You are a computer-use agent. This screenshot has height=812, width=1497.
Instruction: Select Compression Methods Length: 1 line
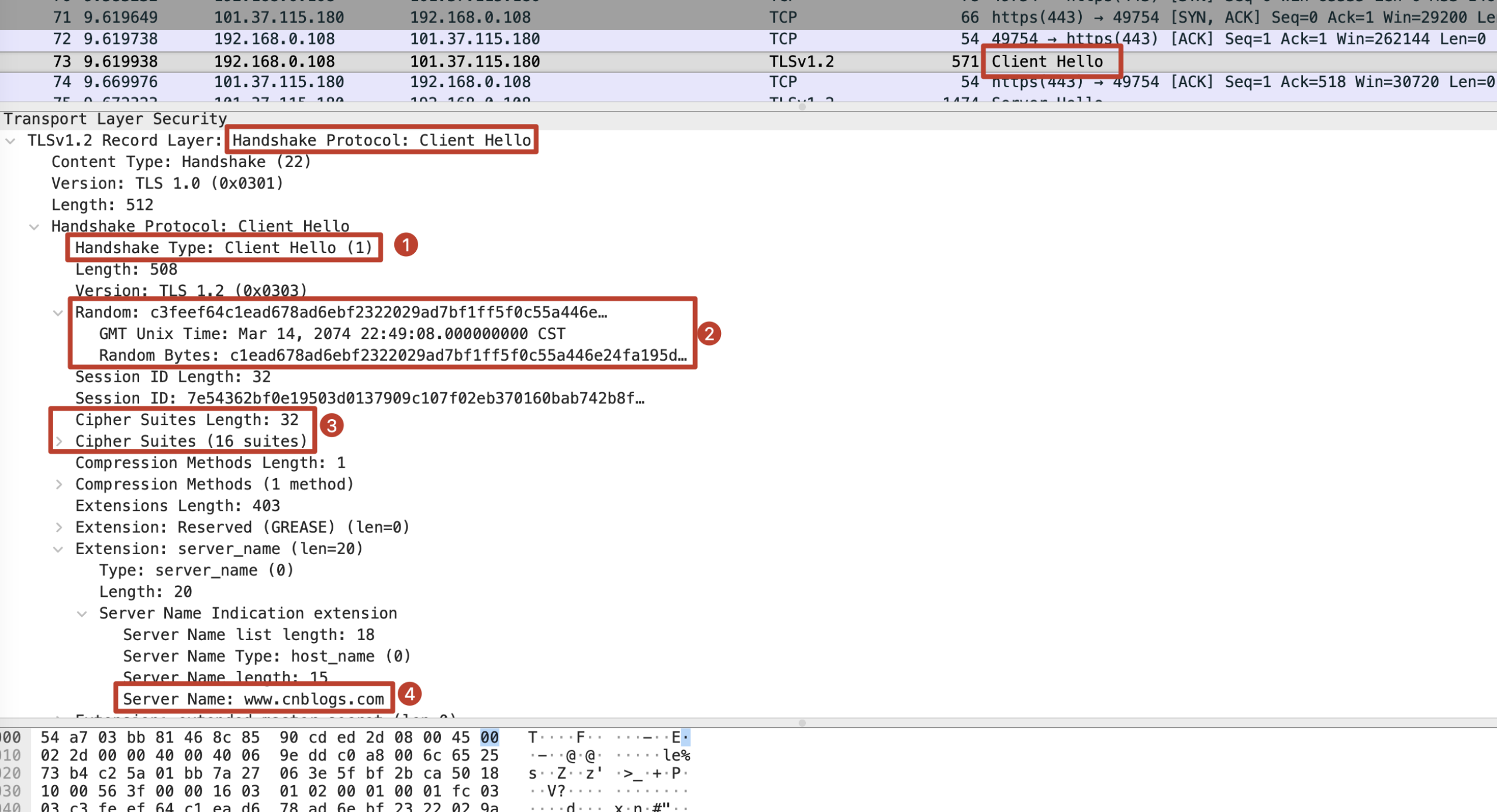[211, 463]
